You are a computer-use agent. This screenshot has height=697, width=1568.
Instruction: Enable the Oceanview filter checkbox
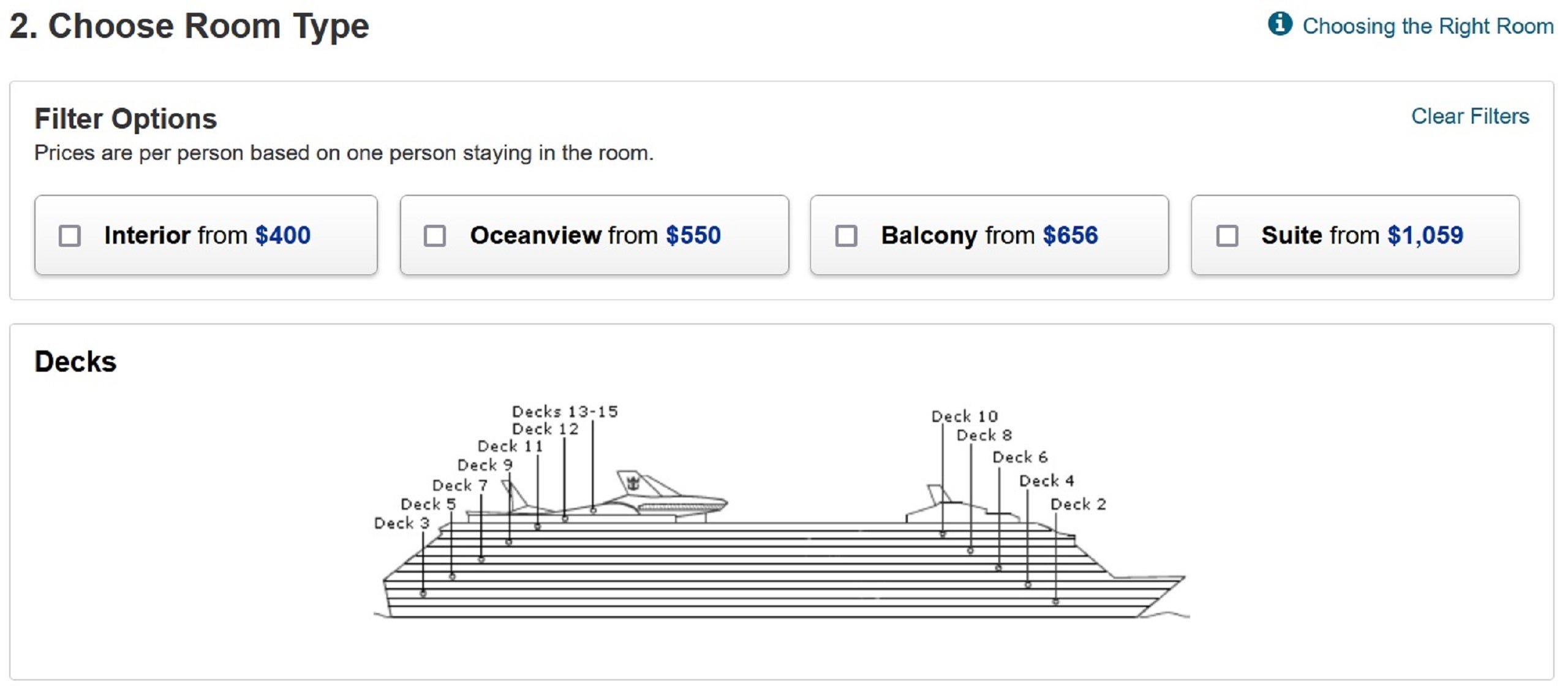(435, 236)
